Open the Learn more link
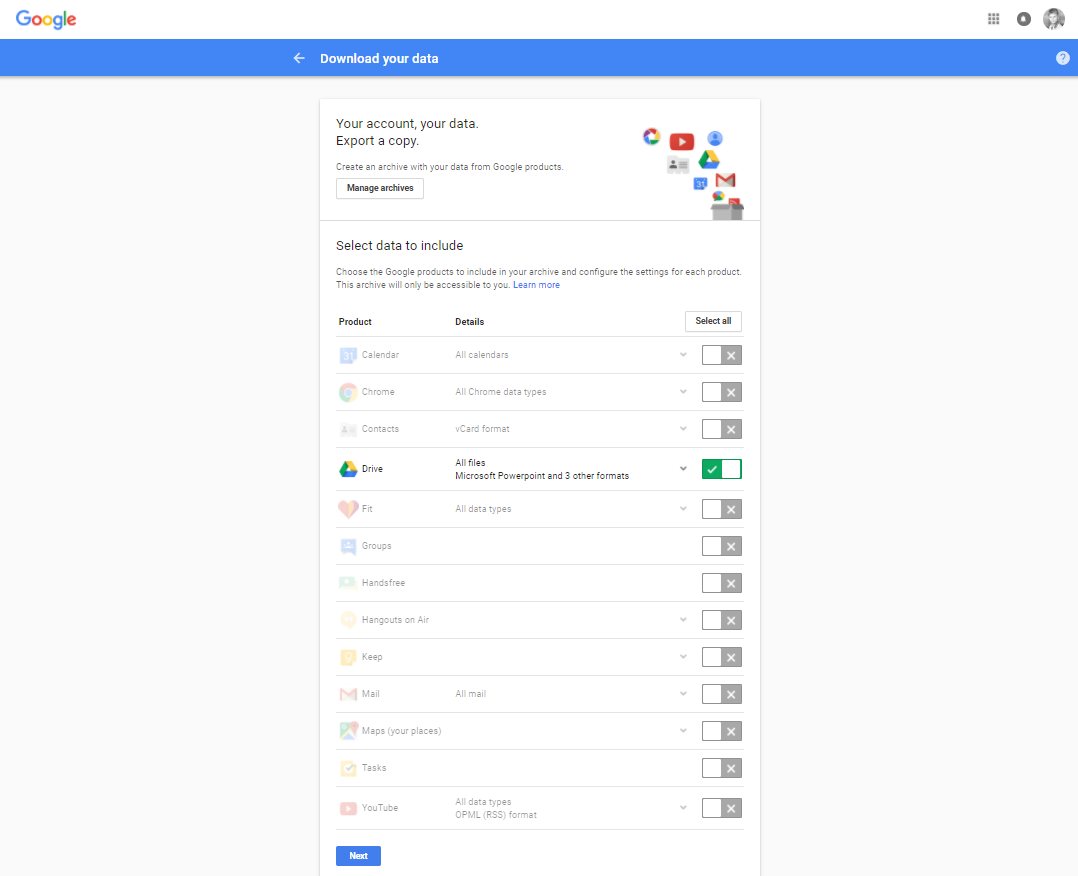Viewport: 1078px width, 876px height. pyautogui.click(x=536, y=285)
